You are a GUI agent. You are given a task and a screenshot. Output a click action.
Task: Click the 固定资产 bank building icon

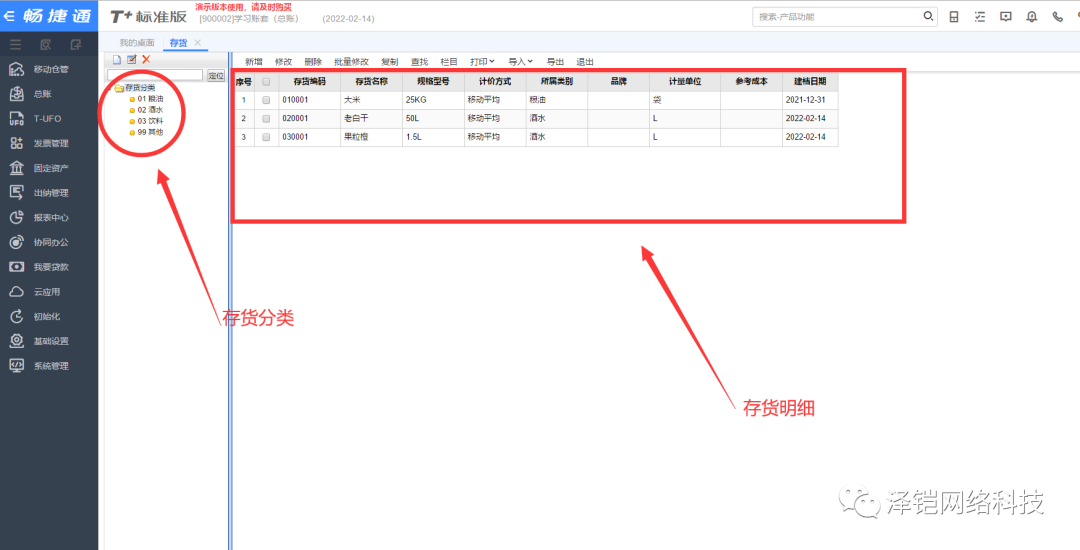point(18,168)
